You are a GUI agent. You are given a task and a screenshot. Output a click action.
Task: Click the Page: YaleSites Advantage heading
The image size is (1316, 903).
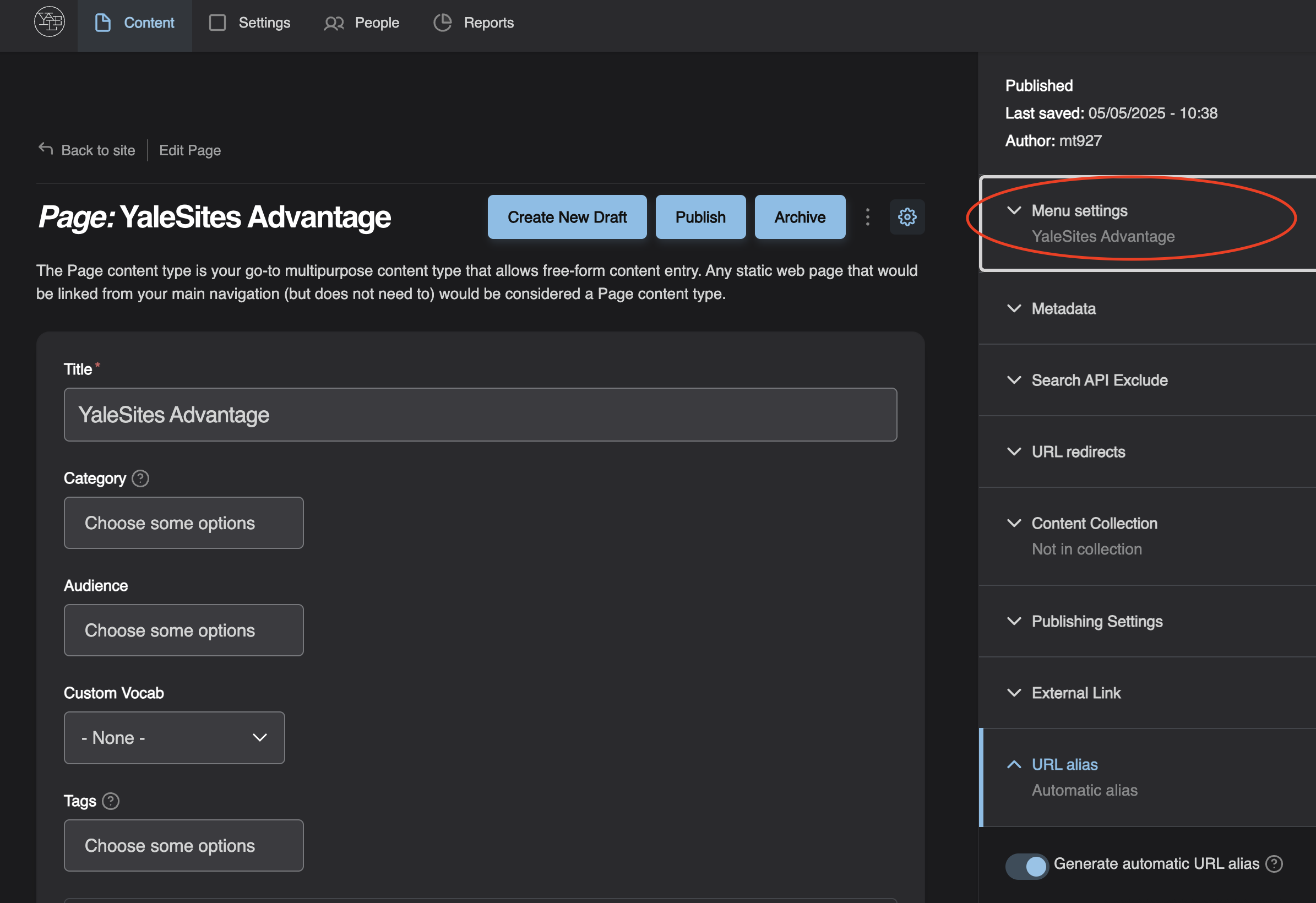215,217
